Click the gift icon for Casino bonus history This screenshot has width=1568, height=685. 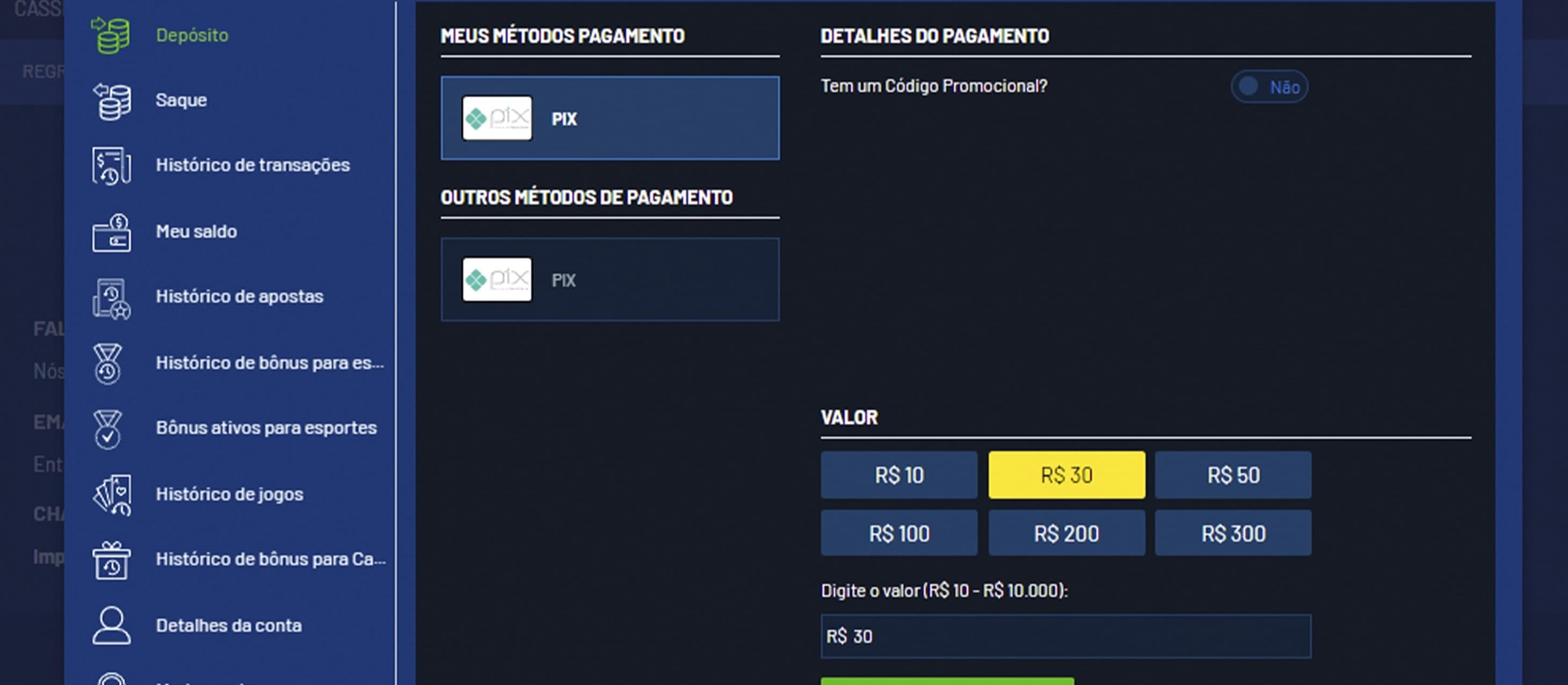(111, 560)
